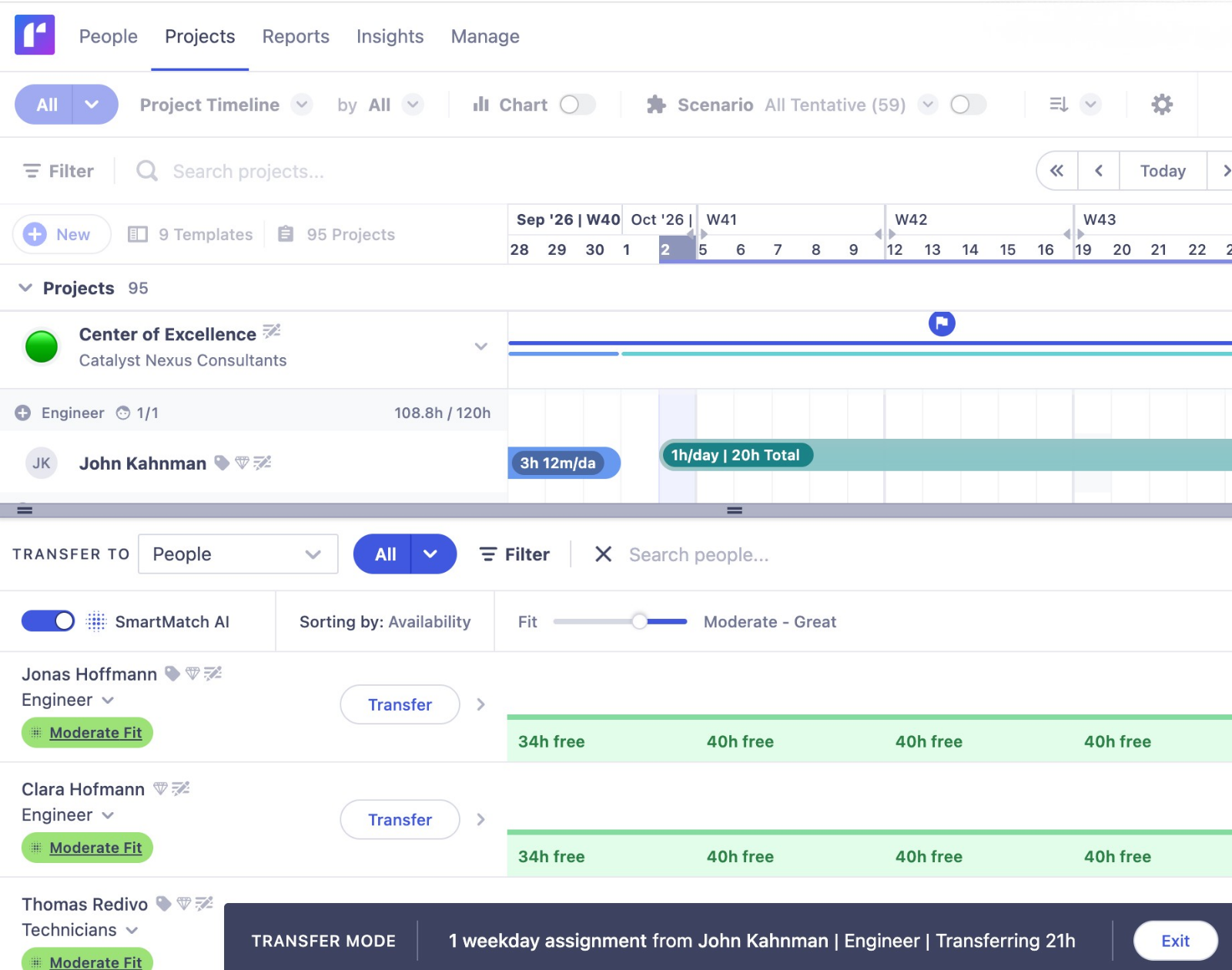The width and height of the screenshot is (1232, 970).
Task: Open the settings gear icon
Action: click(x=1162, y=105)
